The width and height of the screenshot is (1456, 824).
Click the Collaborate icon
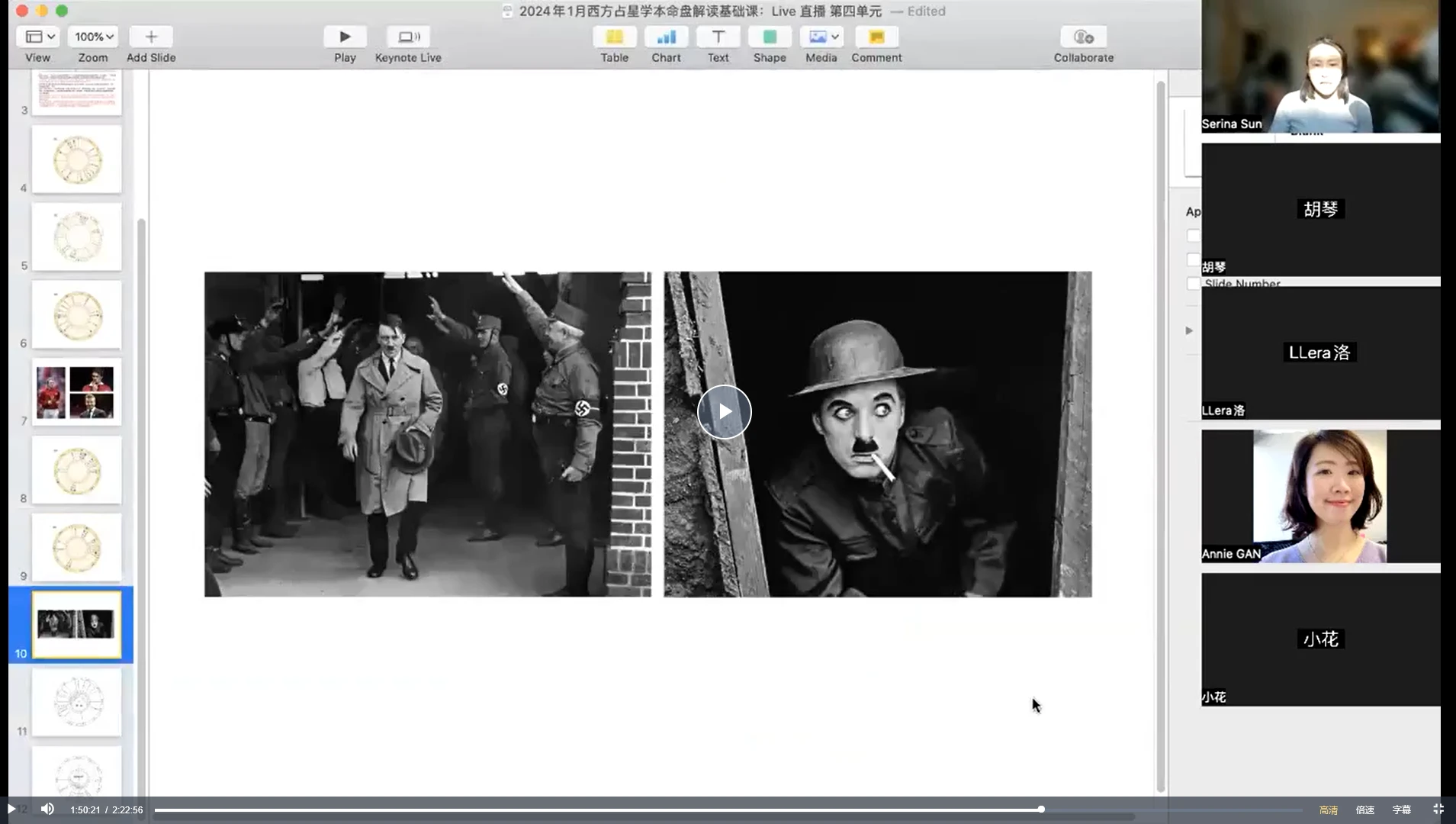[1084, 37]
